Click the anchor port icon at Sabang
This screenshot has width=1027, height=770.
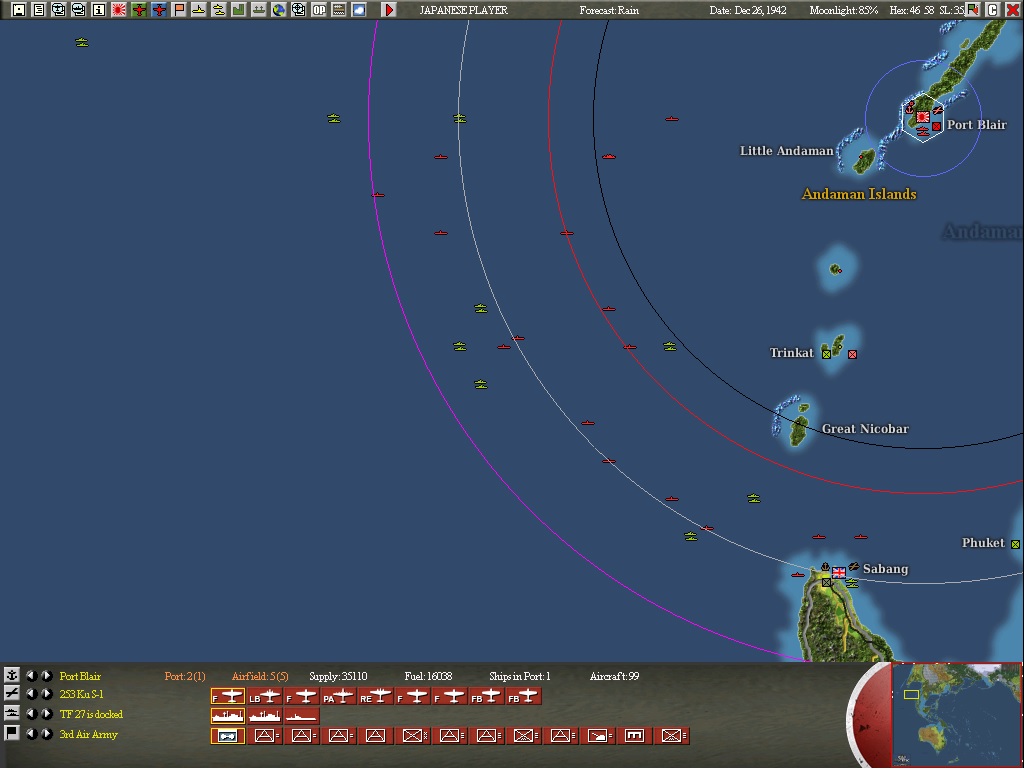click(825, 566)
